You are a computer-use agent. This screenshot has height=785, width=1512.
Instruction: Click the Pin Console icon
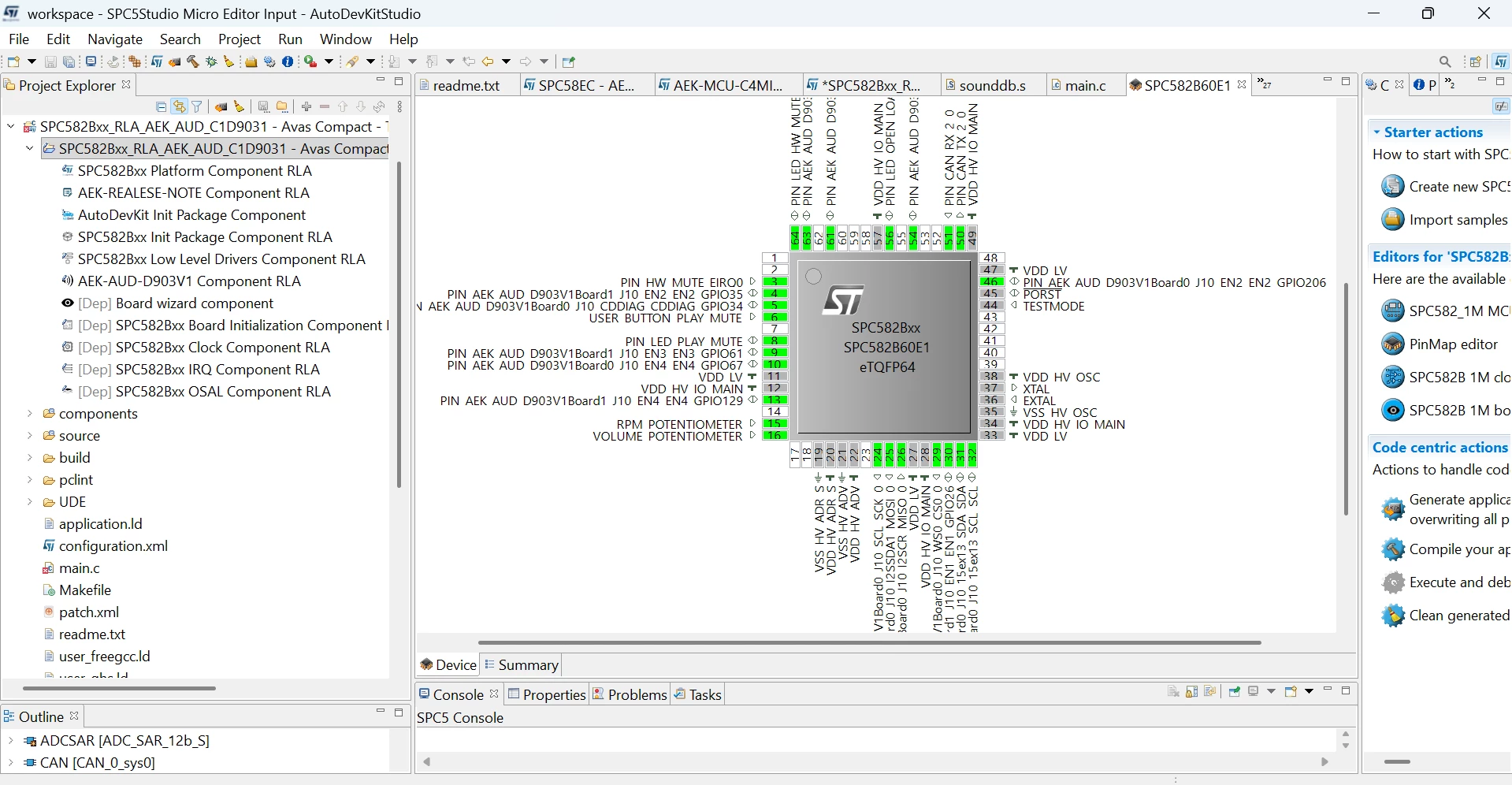coord(1235,691)
